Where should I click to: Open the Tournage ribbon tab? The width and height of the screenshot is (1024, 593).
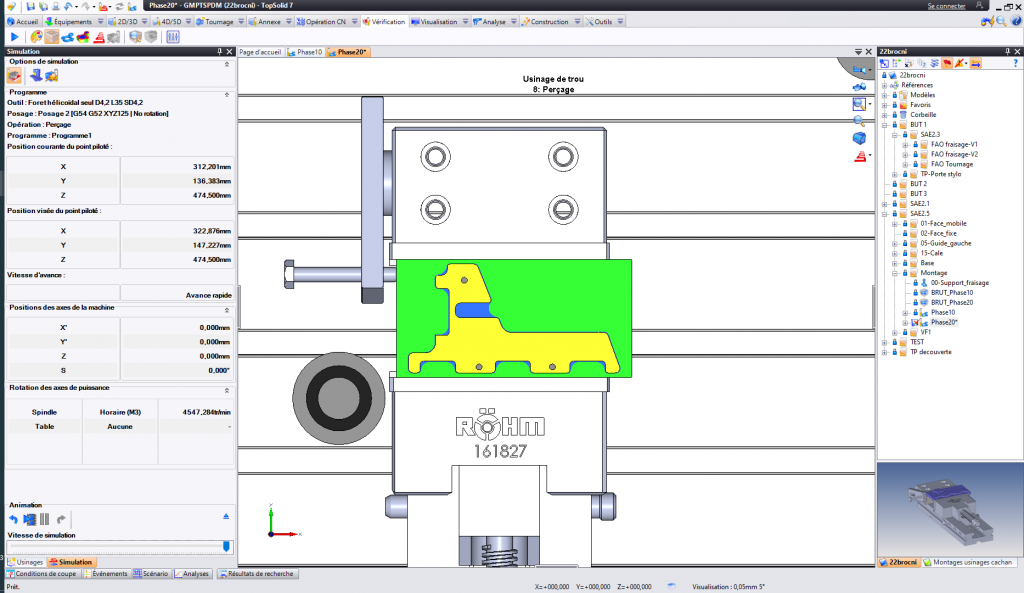click(x=214, y=21)
